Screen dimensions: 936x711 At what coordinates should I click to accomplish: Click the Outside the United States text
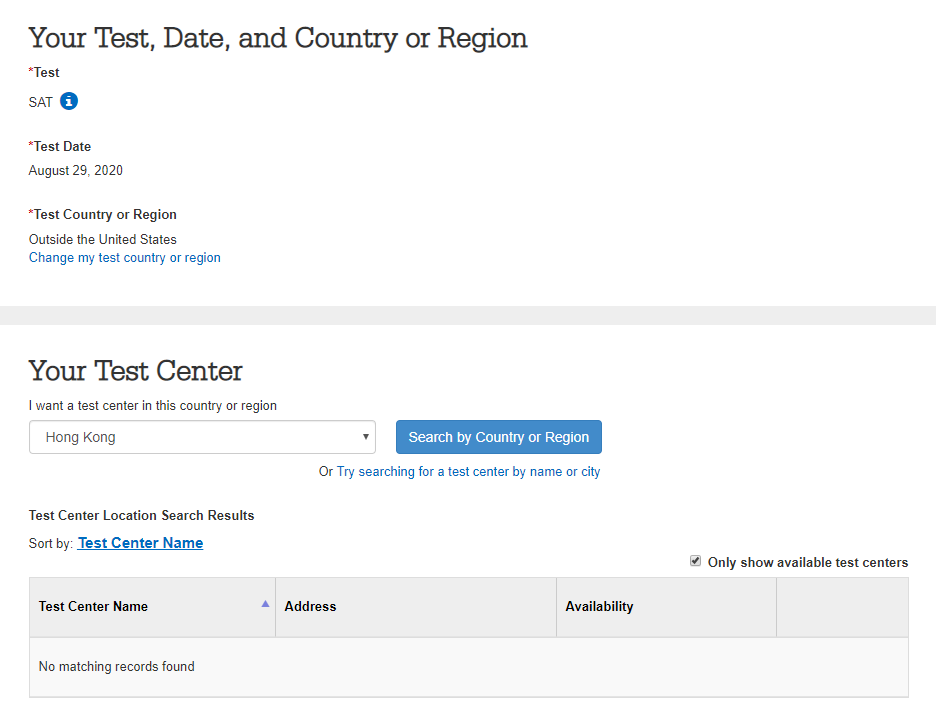[103, 239]
